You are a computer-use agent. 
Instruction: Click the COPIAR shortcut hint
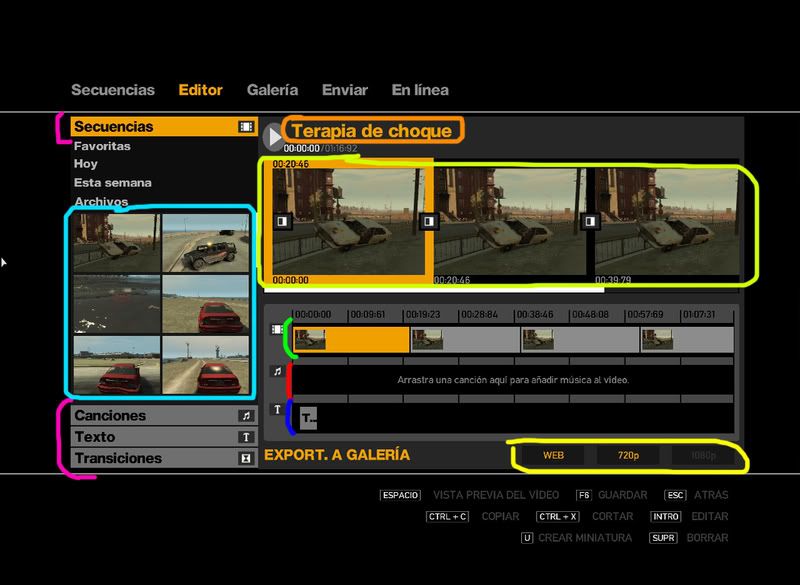[x=473, y=517]
